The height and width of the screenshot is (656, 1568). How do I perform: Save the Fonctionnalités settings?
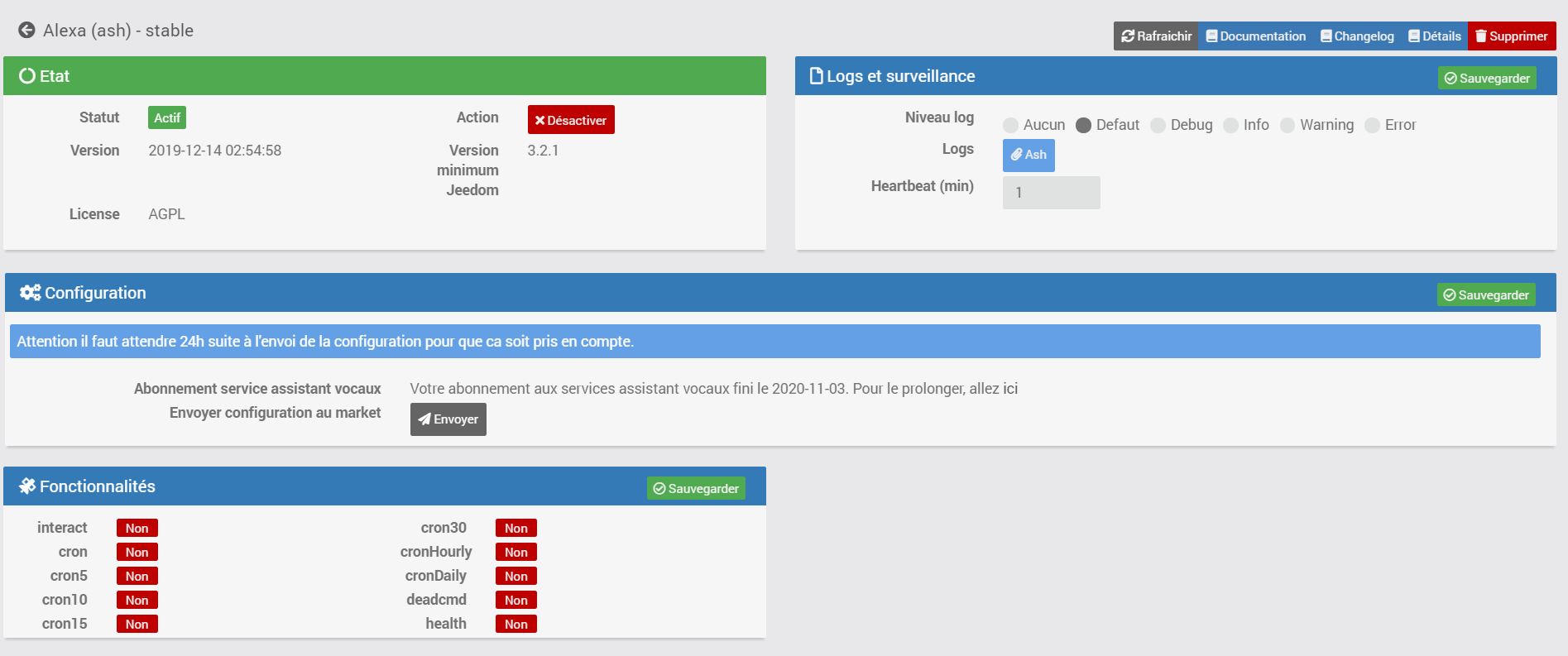pos(696,488)
